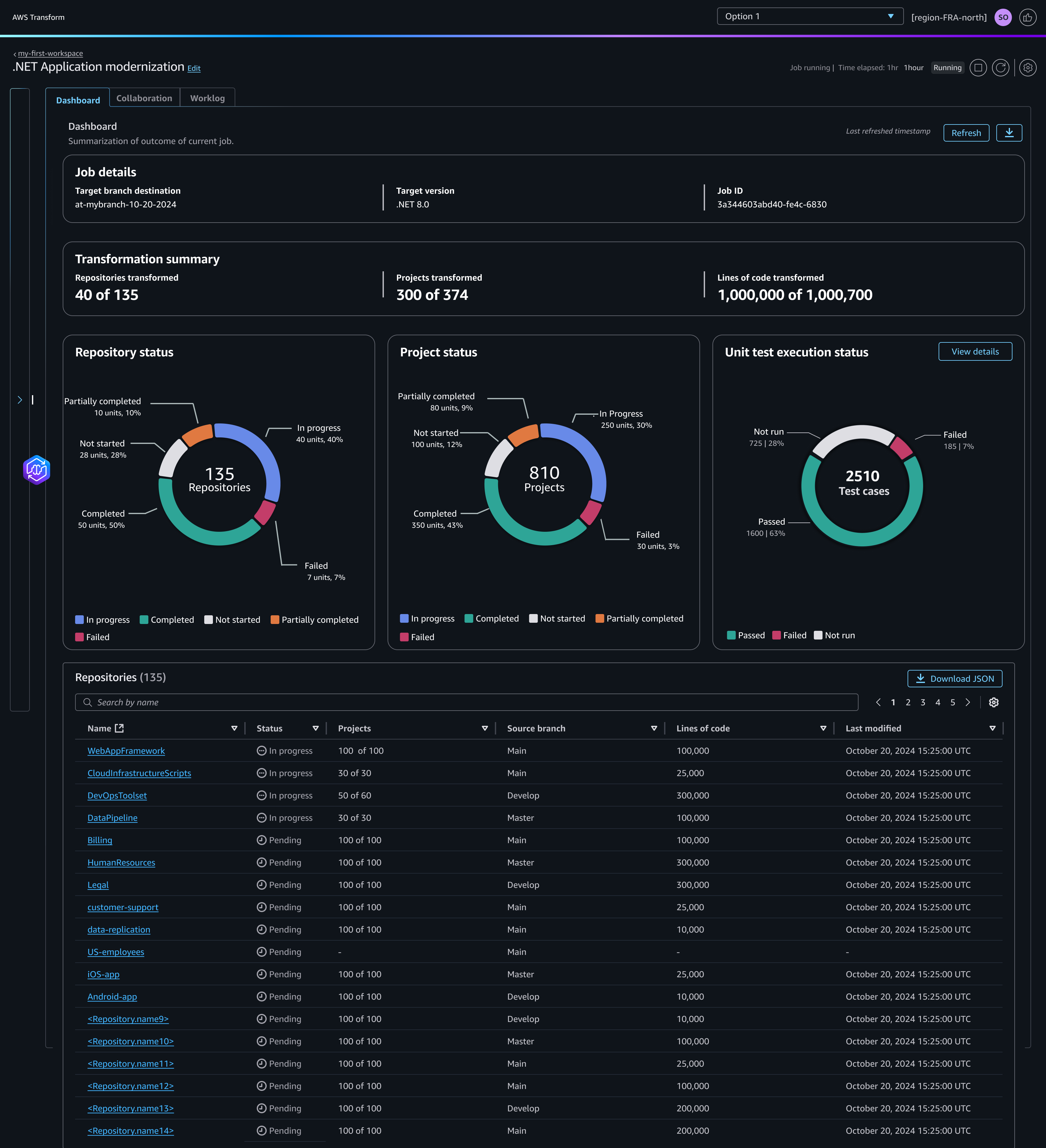Open repositories list in external link
This screenshot has height=1148, width=1046.
click(x=119, y=727)
